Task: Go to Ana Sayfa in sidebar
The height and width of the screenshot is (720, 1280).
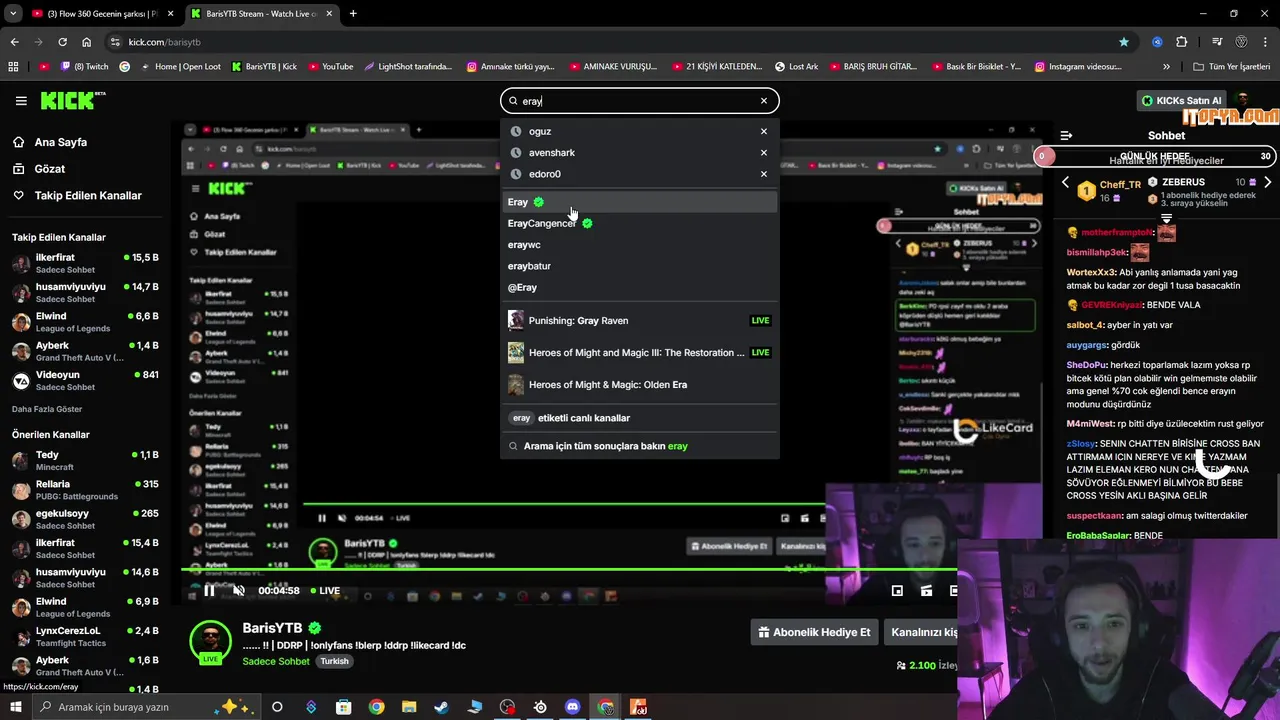Action: click(60, 142)
